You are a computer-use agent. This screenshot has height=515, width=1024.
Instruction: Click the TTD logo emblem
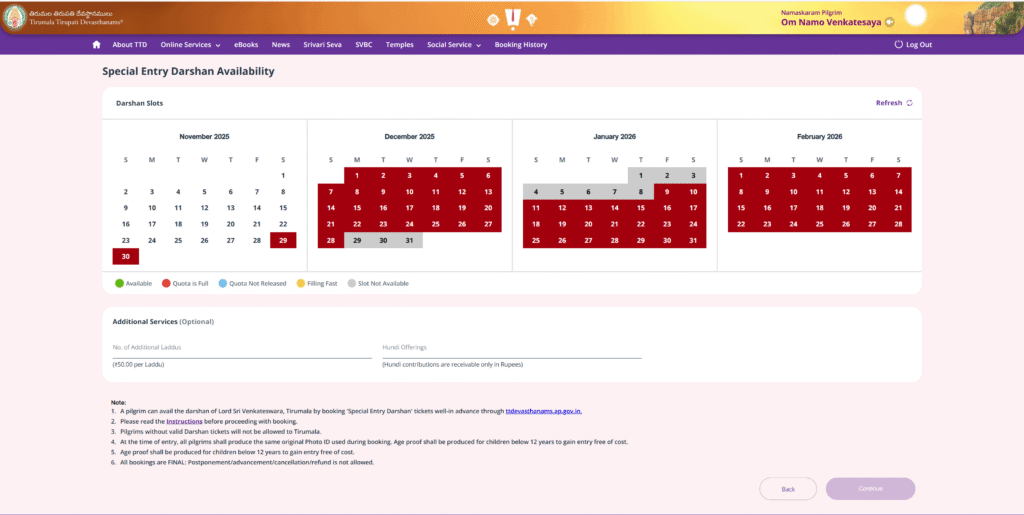(14, 17)
